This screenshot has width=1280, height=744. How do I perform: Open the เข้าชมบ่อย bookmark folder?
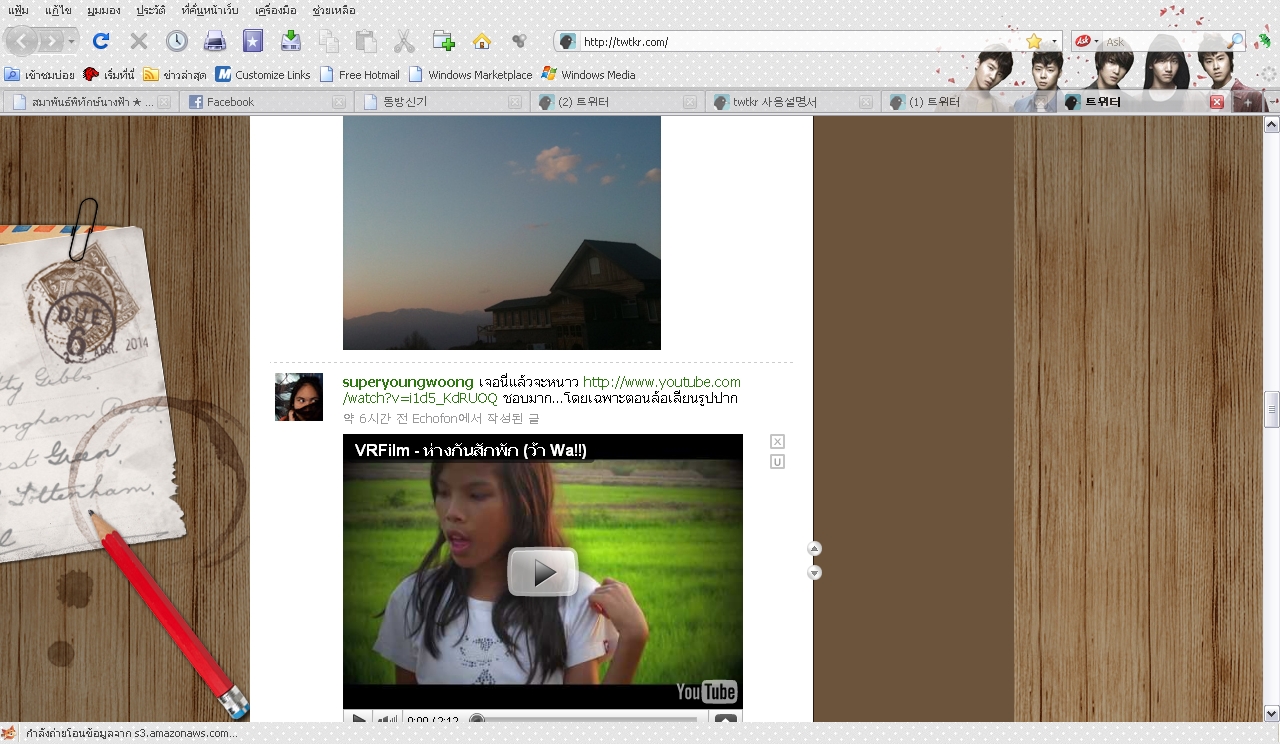[39, 74]
